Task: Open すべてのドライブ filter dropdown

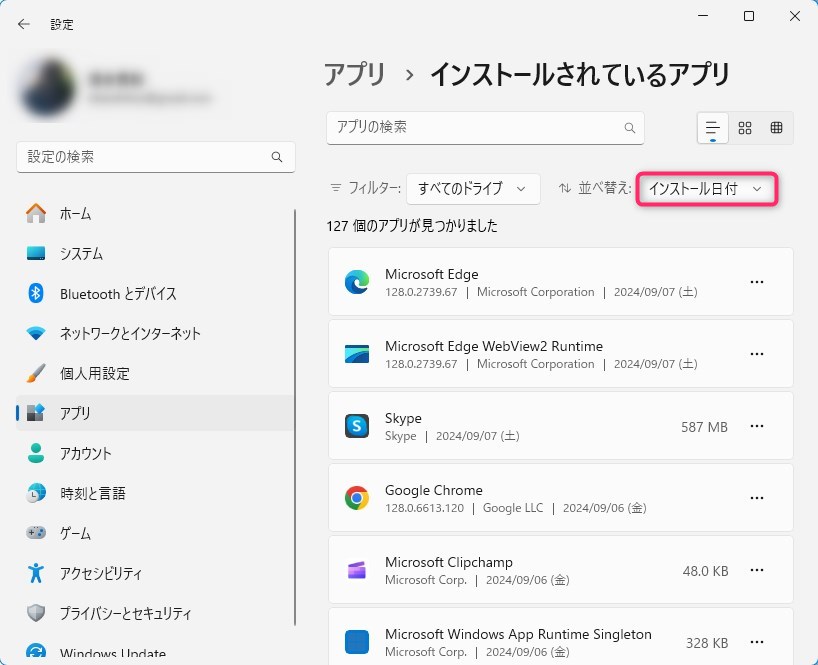Action: [x=473, y=188]
